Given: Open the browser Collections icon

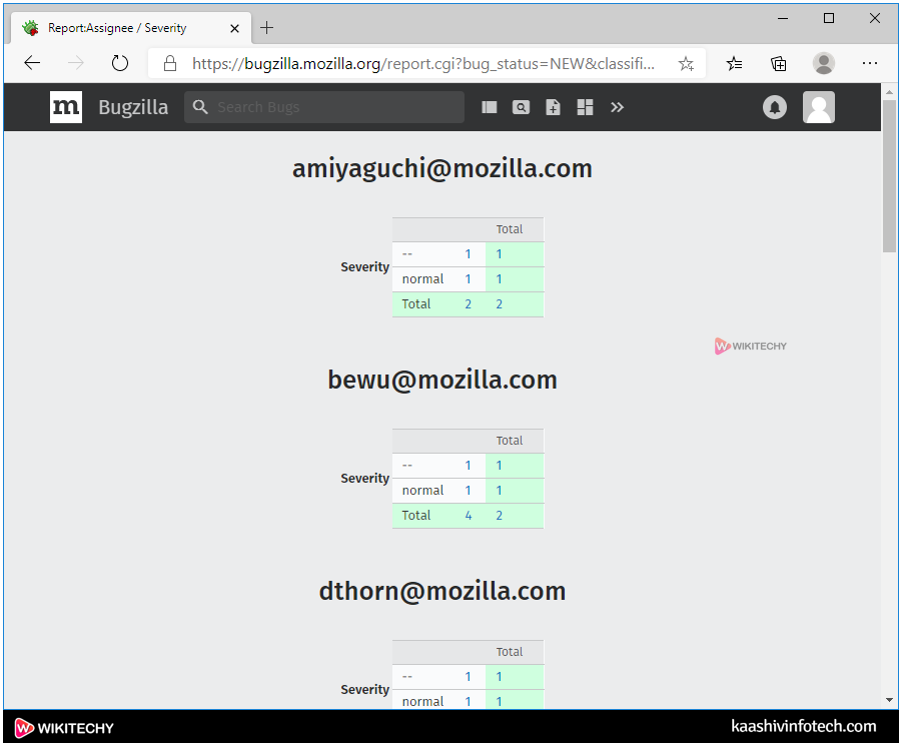Looking at the screenshot, I should point(779,64).
